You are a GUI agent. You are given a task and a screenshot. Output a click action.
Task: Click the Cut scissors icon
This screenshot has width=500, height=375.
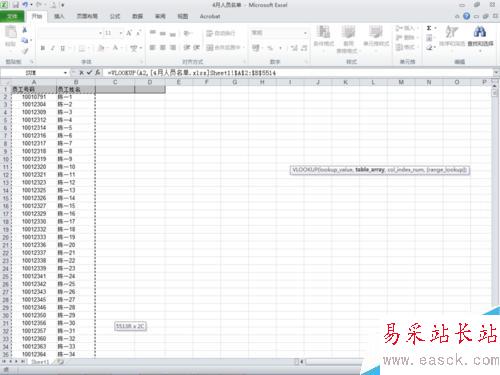(25, 30)
